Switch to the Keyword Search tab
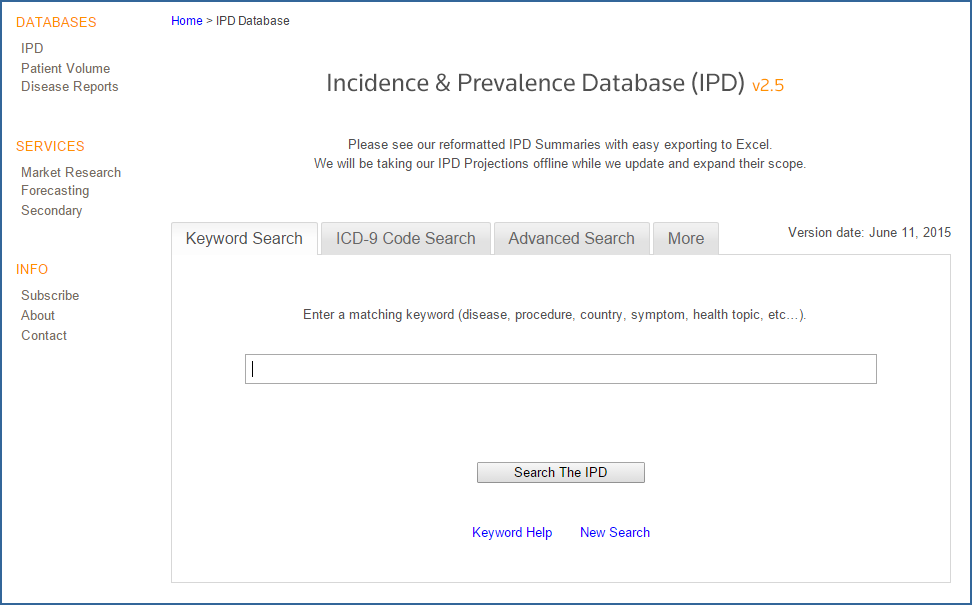 point(244,238)
